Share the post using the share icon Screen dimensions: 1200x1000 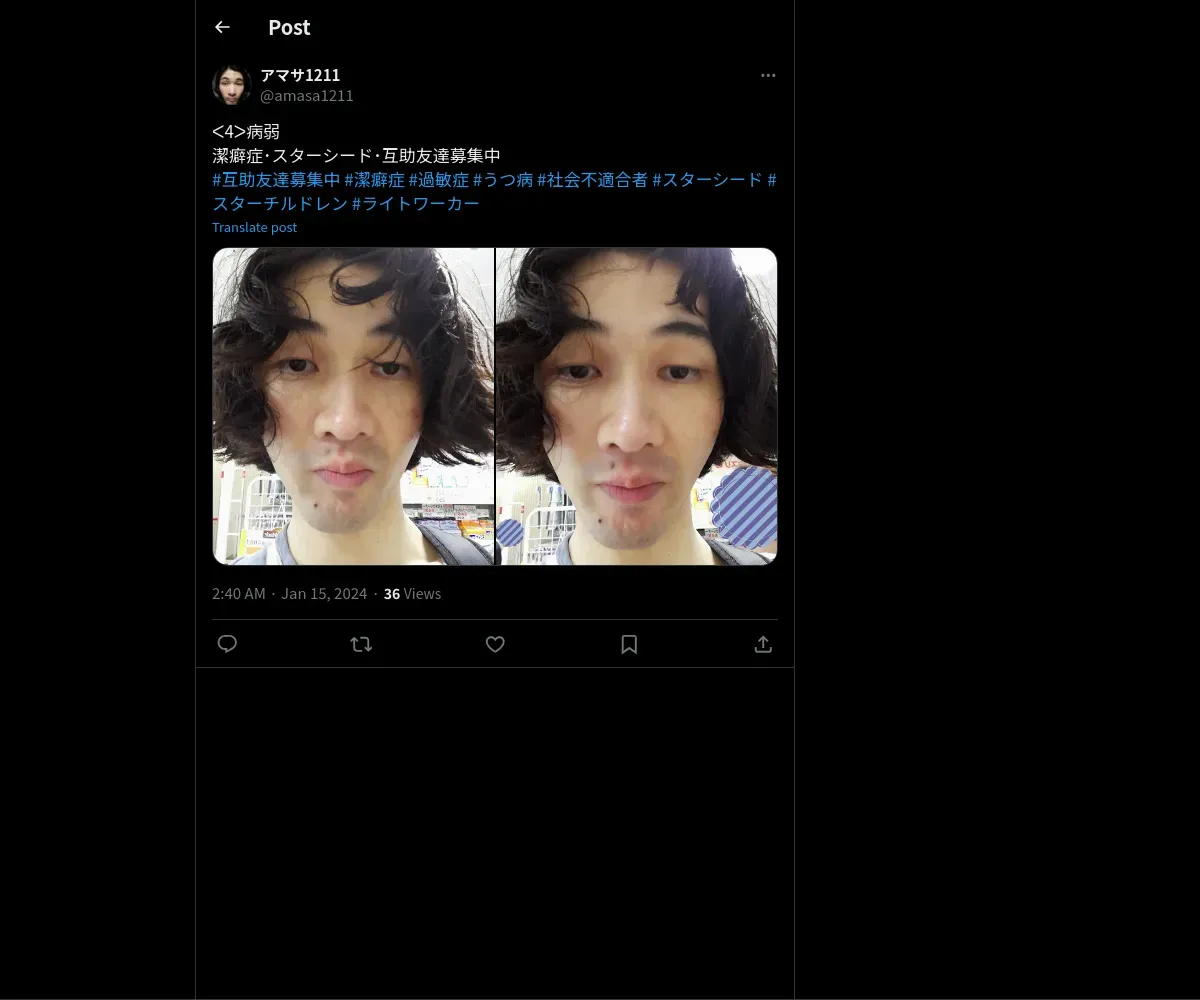763,644
